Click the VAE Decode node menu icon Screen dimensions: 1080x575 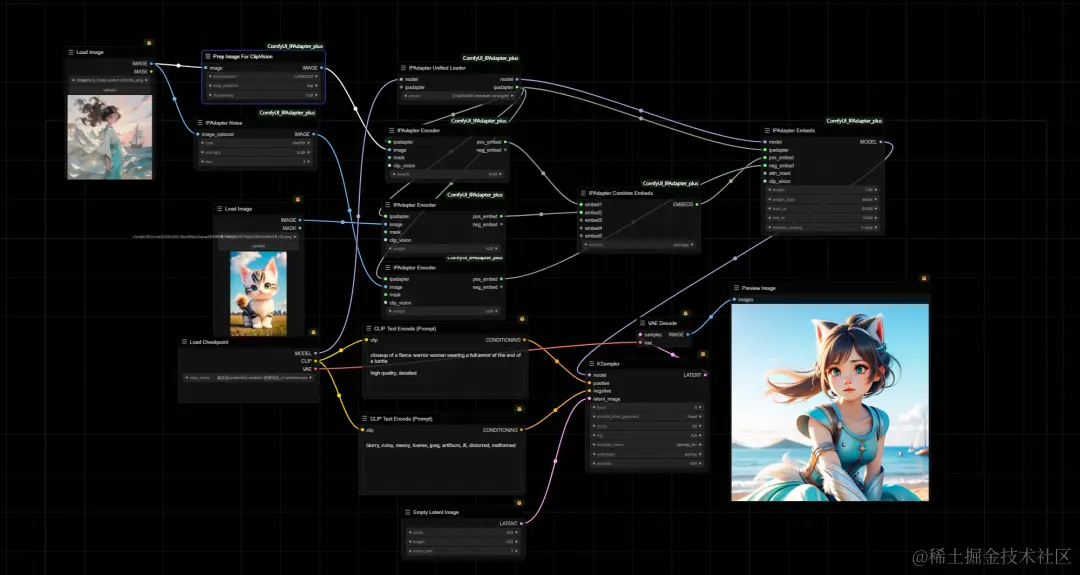click(x=643, y=323)
